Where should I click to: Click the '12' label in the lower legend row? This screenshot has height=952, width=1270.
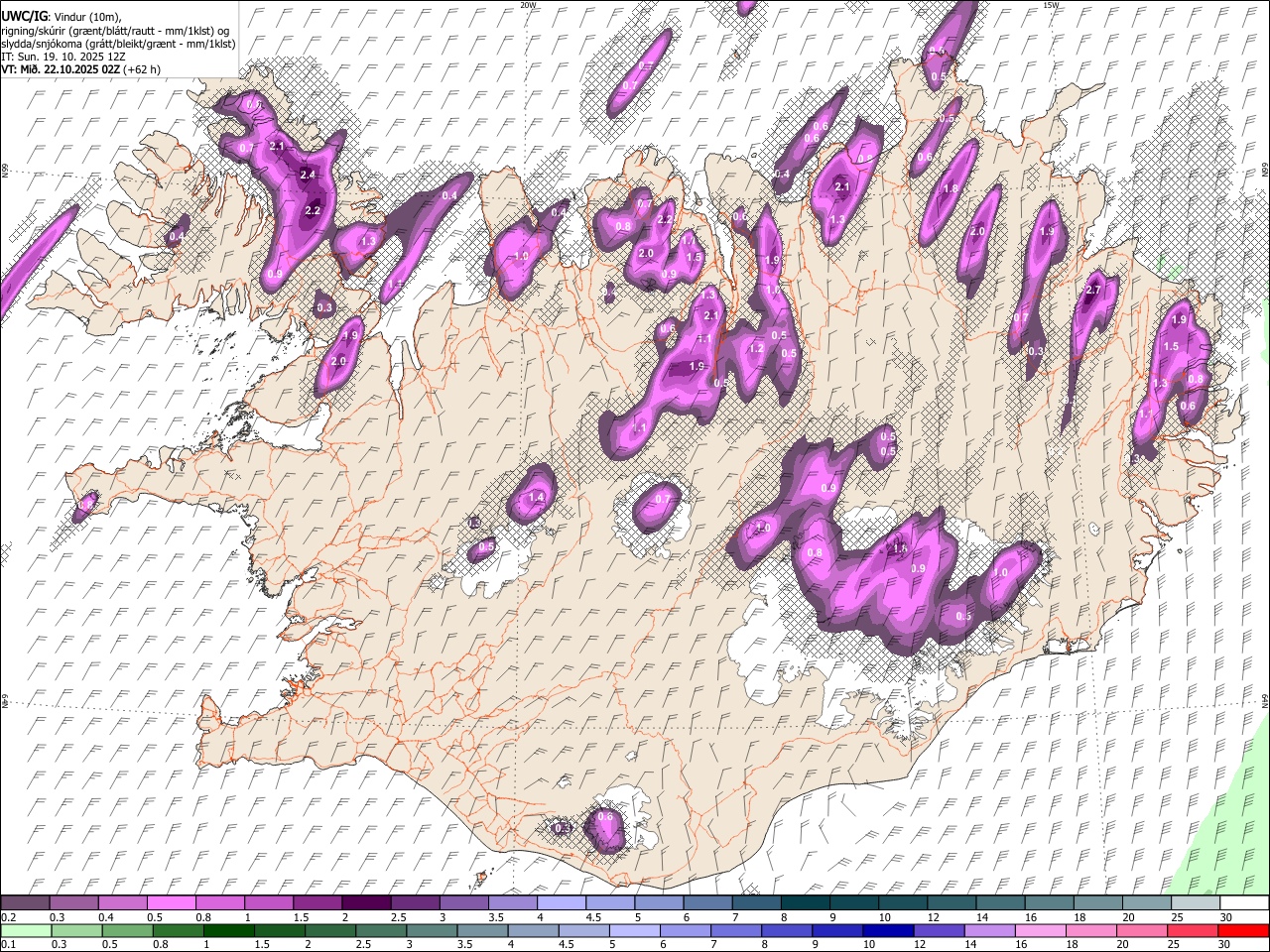point(919,945)
